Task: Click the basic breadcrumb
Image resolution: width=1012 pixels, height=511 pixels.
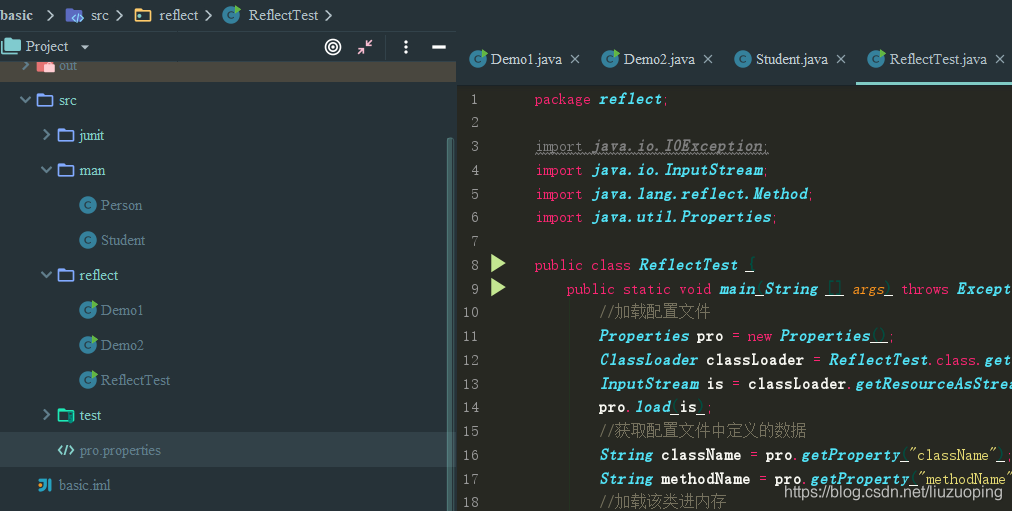Action: click(x=17, y=15)
